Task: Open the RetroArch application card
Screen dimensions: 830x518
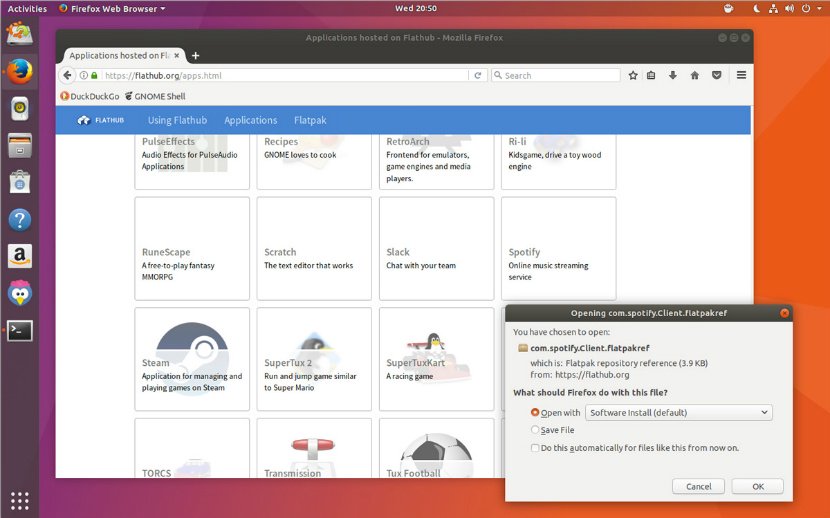Action: (436, 161)
